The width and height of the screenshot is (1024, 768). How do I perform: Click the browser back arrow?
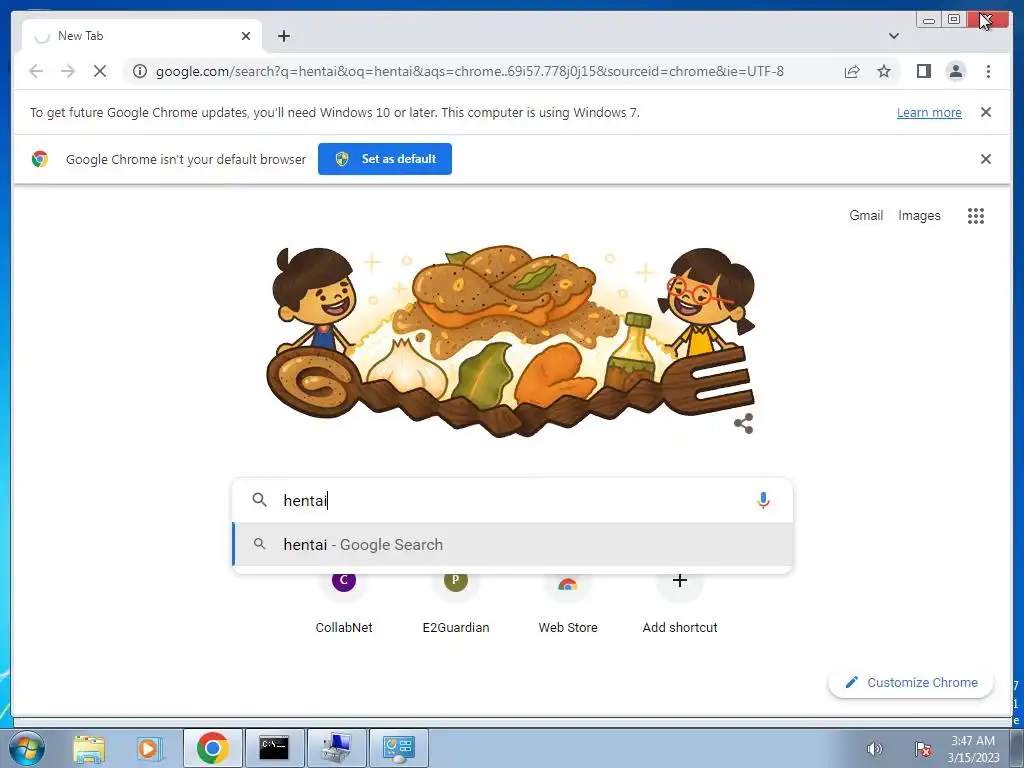coord(36,71)
